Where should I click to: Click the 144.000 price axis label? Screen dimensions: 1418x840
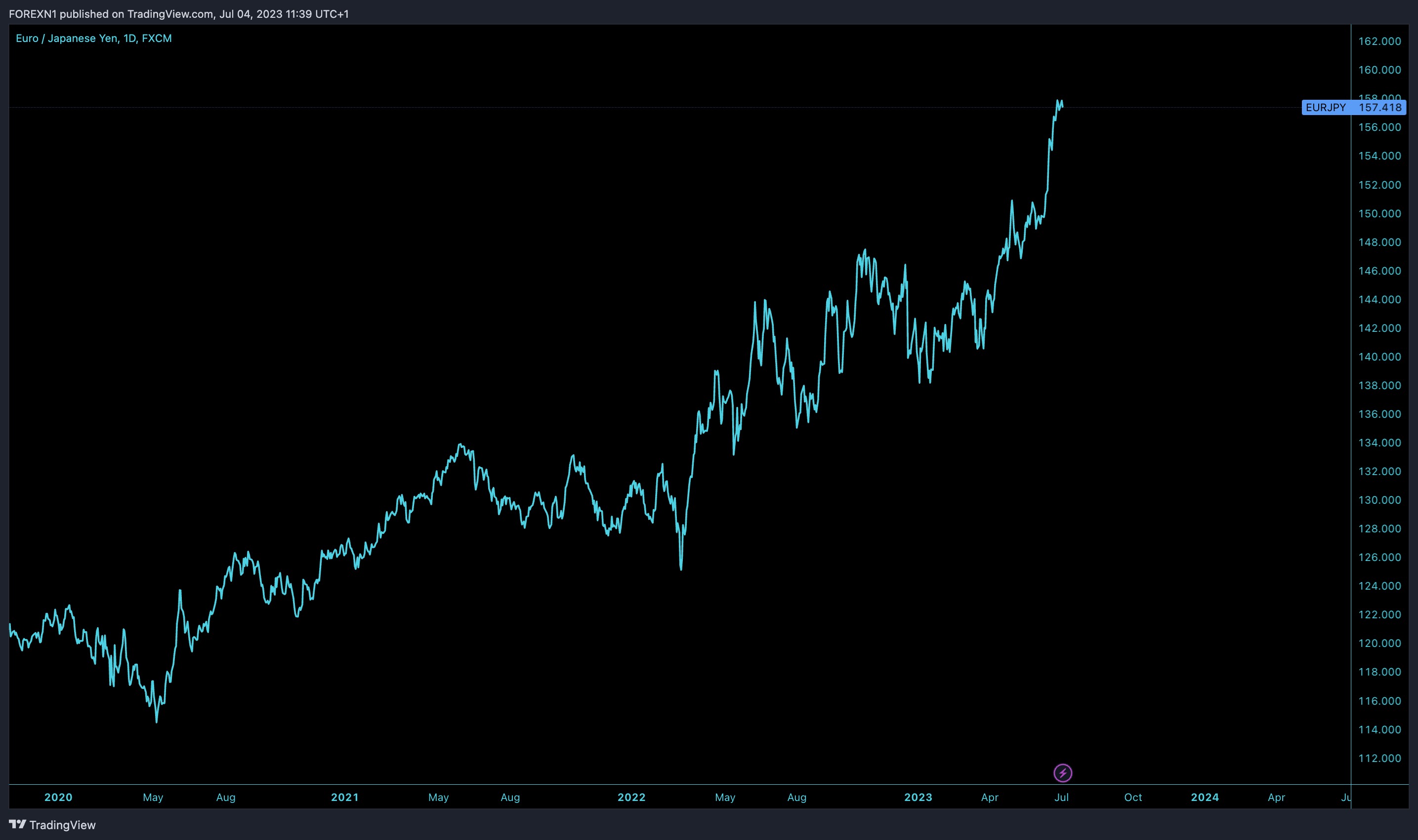coord(1379,299)
